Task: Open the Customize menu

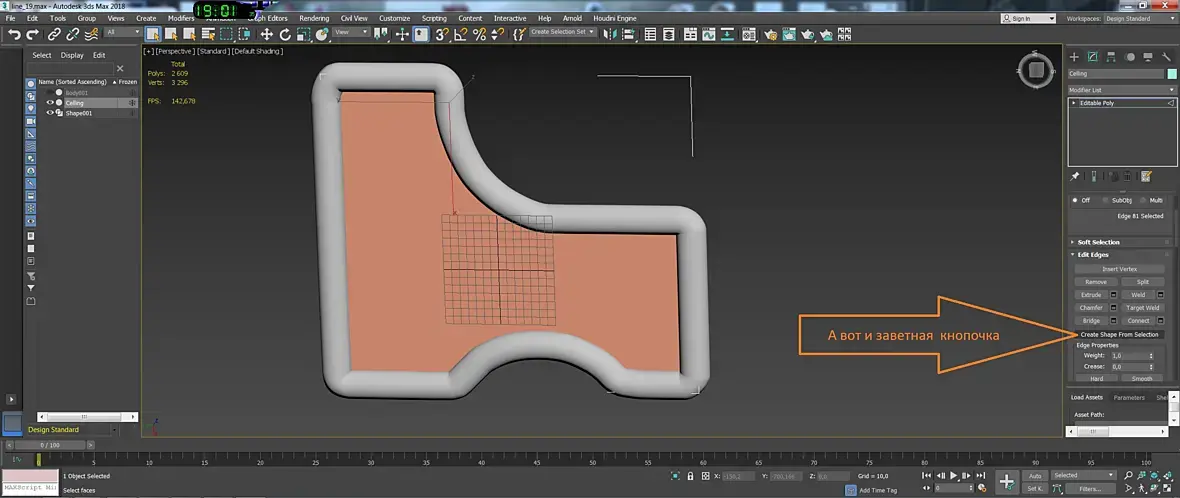Action: [394, 18]
